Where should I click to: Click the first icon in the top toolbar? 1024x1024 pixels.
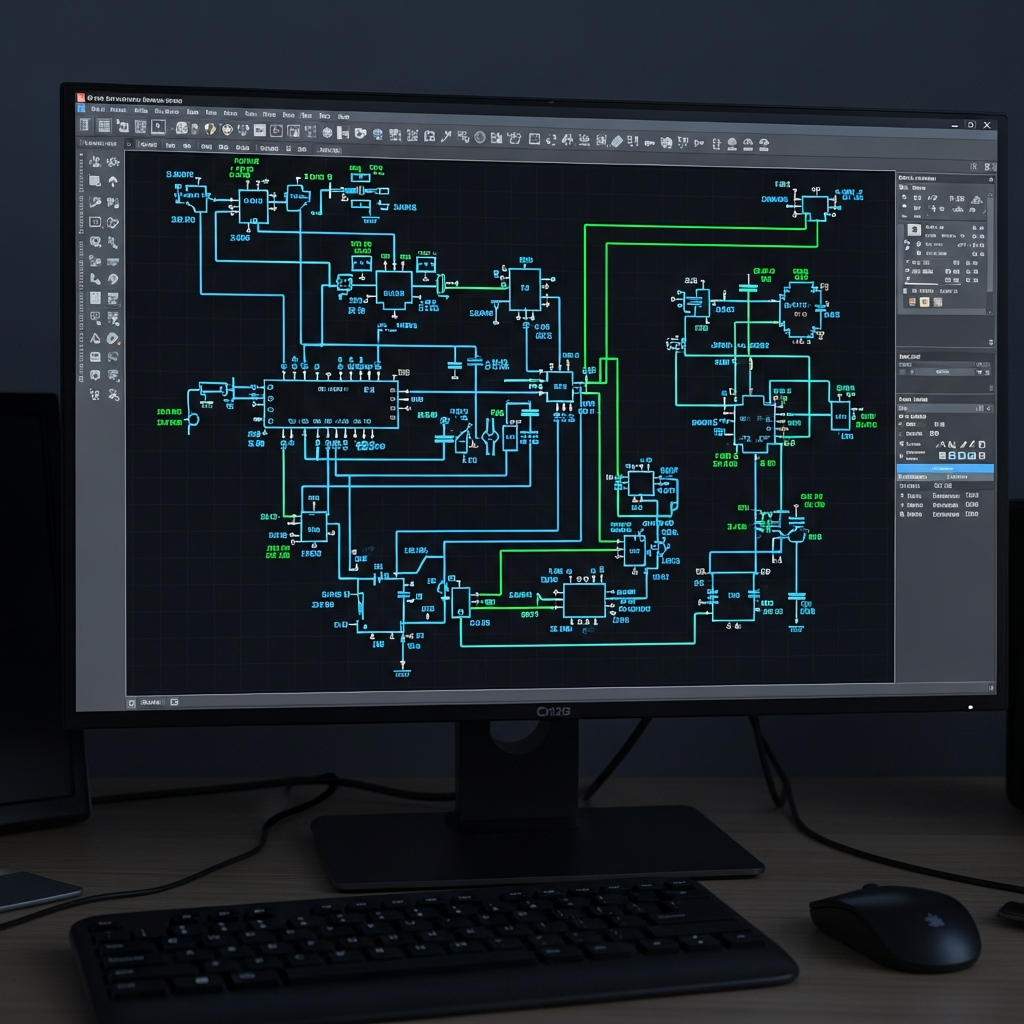click(85, 125)
